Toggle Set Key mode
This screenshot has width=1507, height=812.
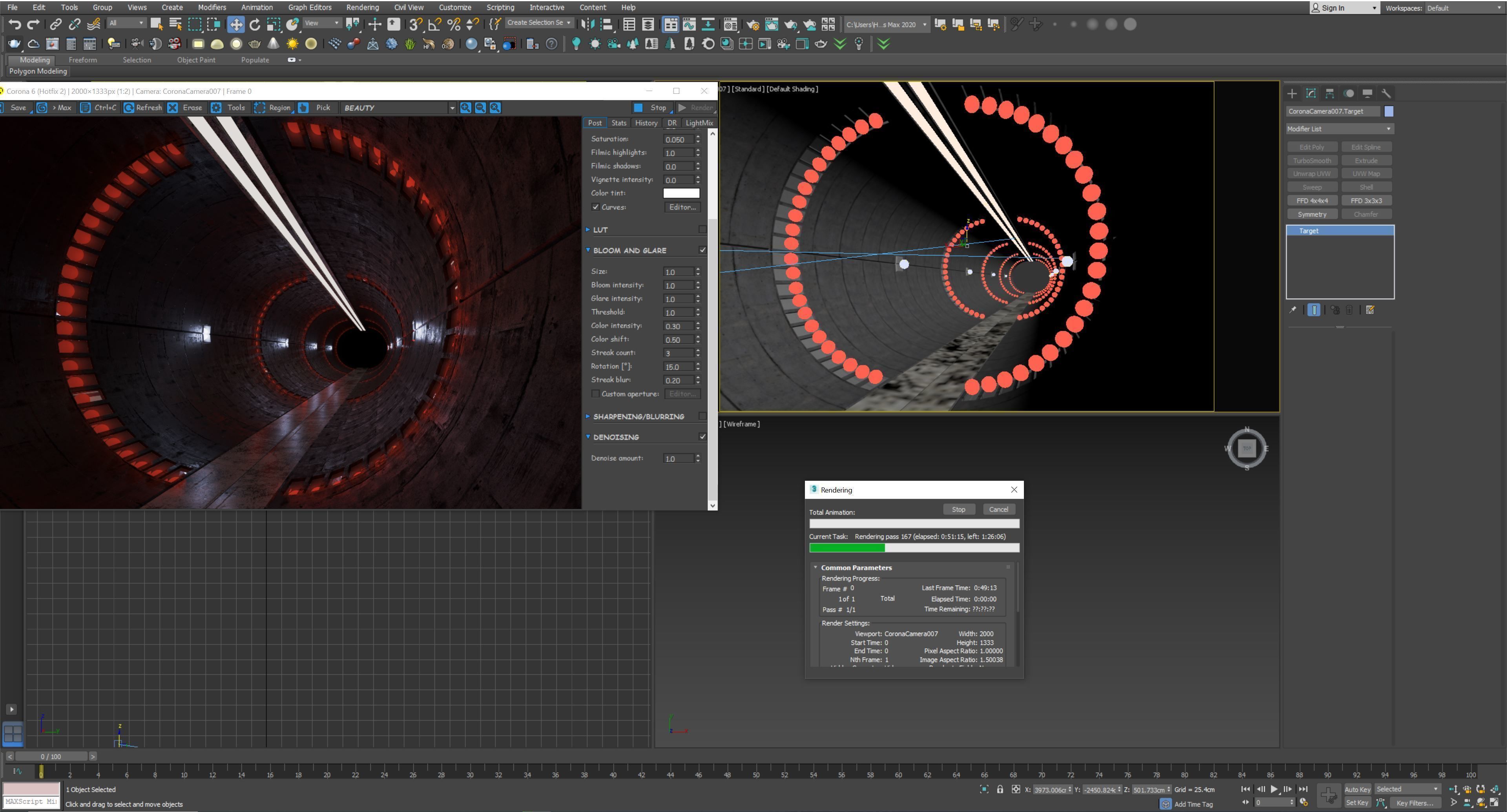1357,803
